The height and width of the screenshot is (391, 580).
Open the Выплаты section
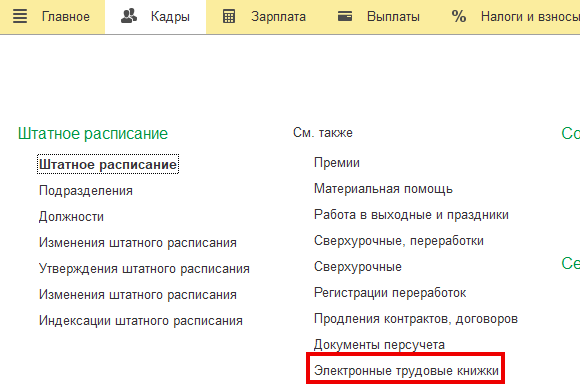pos(393,17)
